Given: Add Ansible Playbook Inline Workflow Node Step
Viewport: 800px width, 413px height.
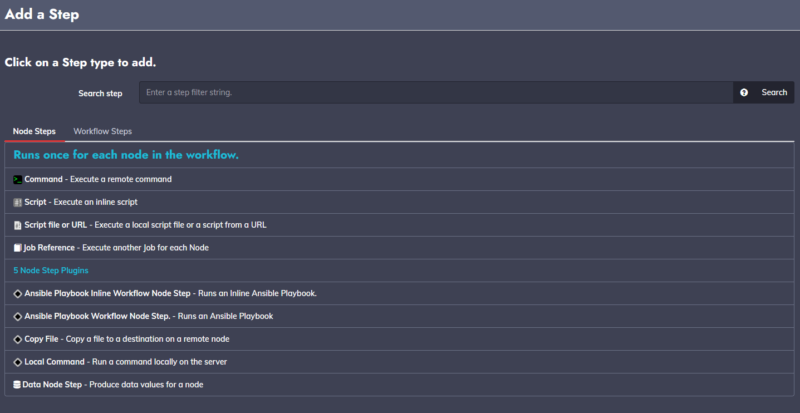Looking at the screenshot, I should (x=399, y=294).
